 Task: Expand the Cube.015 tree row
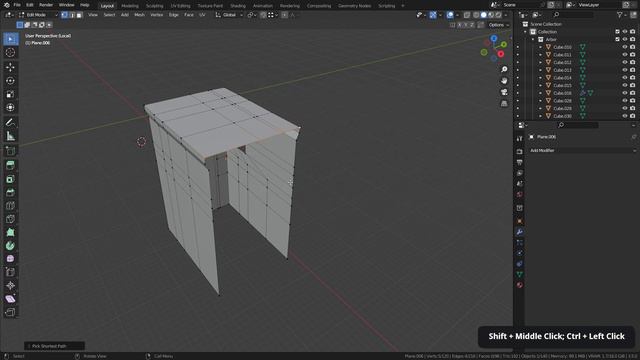(540, 85)
